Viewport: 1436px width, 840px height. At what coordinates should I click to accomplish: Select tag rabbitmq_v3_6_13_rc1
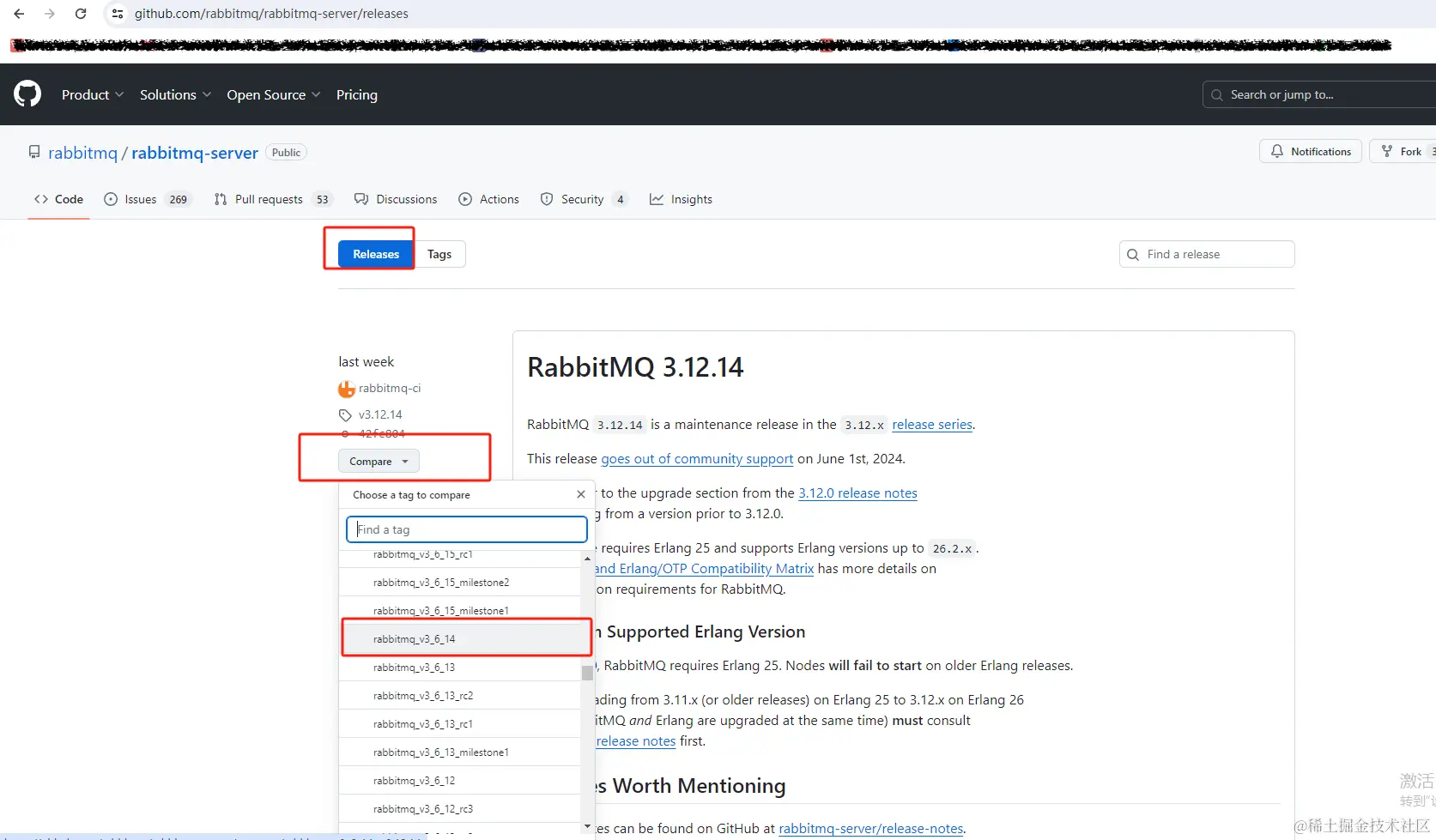(460, 724)
